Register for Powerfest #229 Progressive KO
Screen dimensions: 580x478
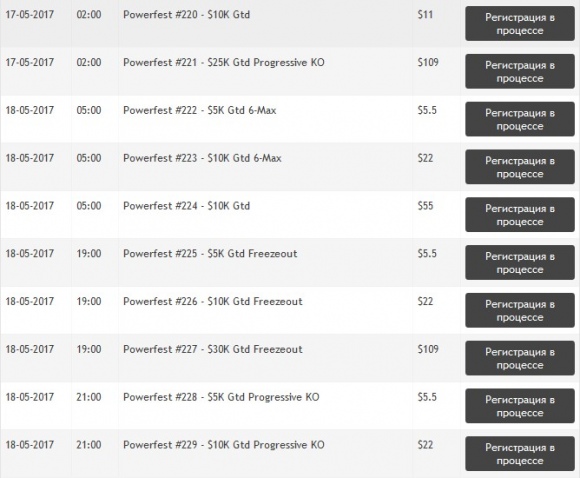(520, 453)
